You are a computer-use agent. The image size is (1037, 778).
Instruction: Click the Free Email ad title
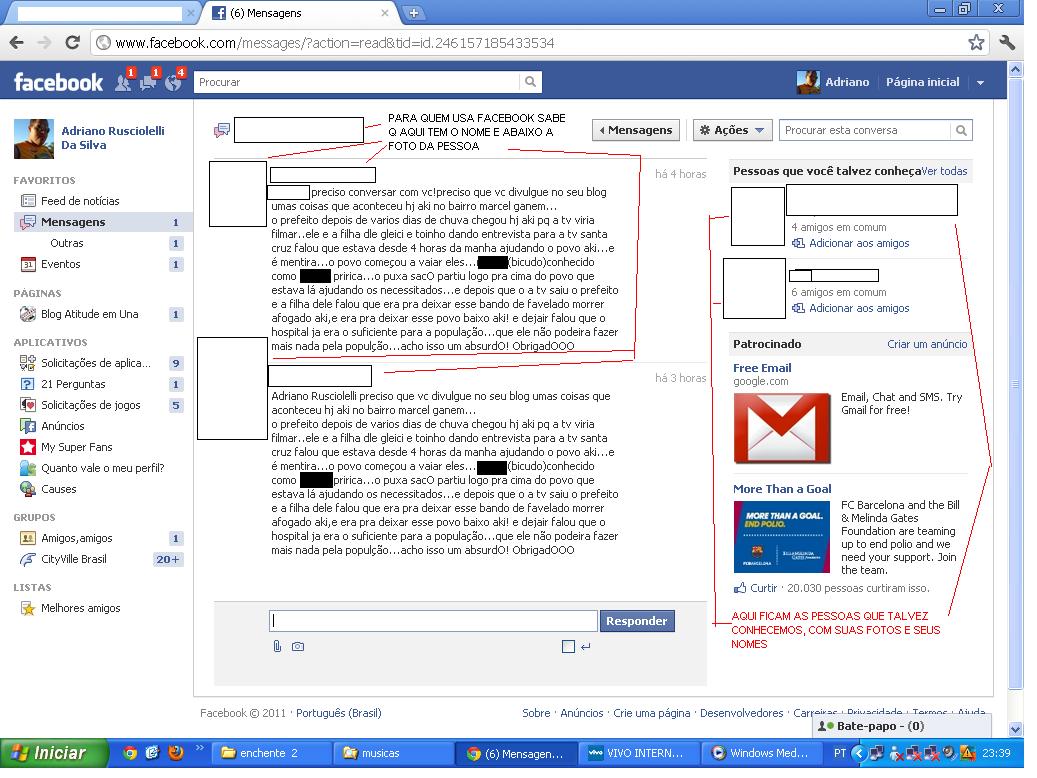(762, 368)
